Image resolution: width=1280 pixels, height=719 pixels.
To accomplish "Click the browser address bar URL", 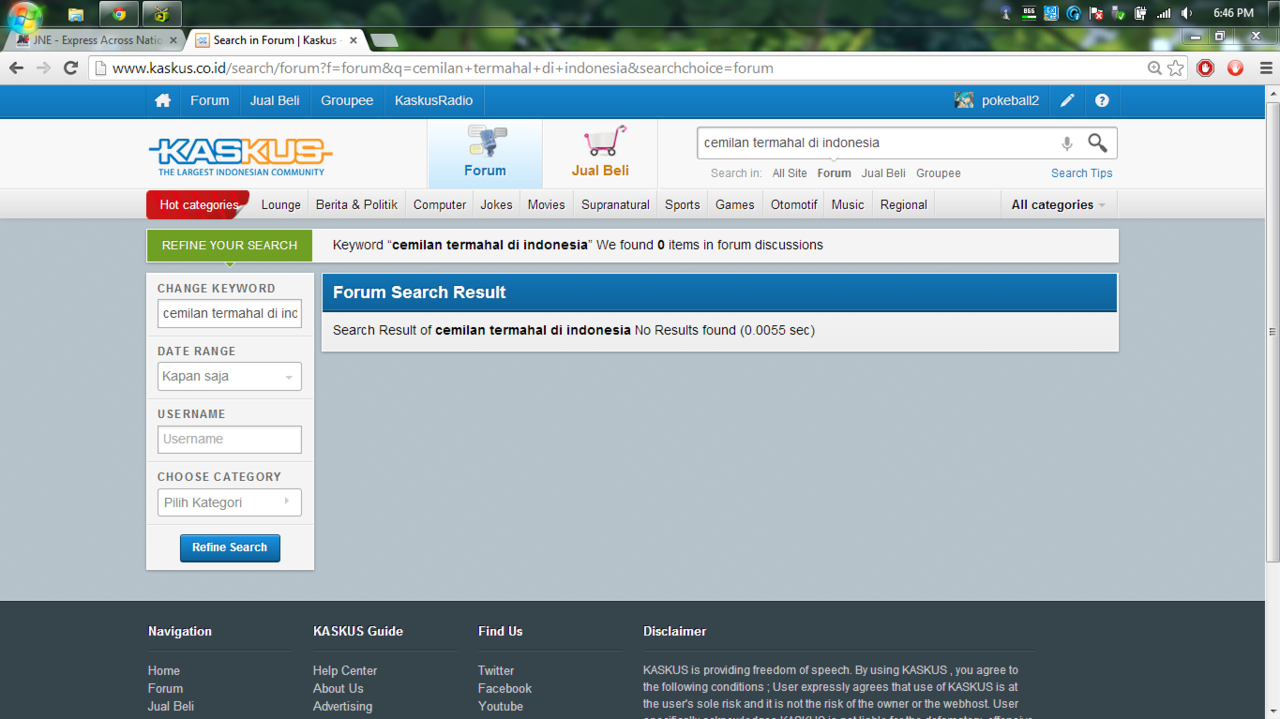I will tap(443, 68).
